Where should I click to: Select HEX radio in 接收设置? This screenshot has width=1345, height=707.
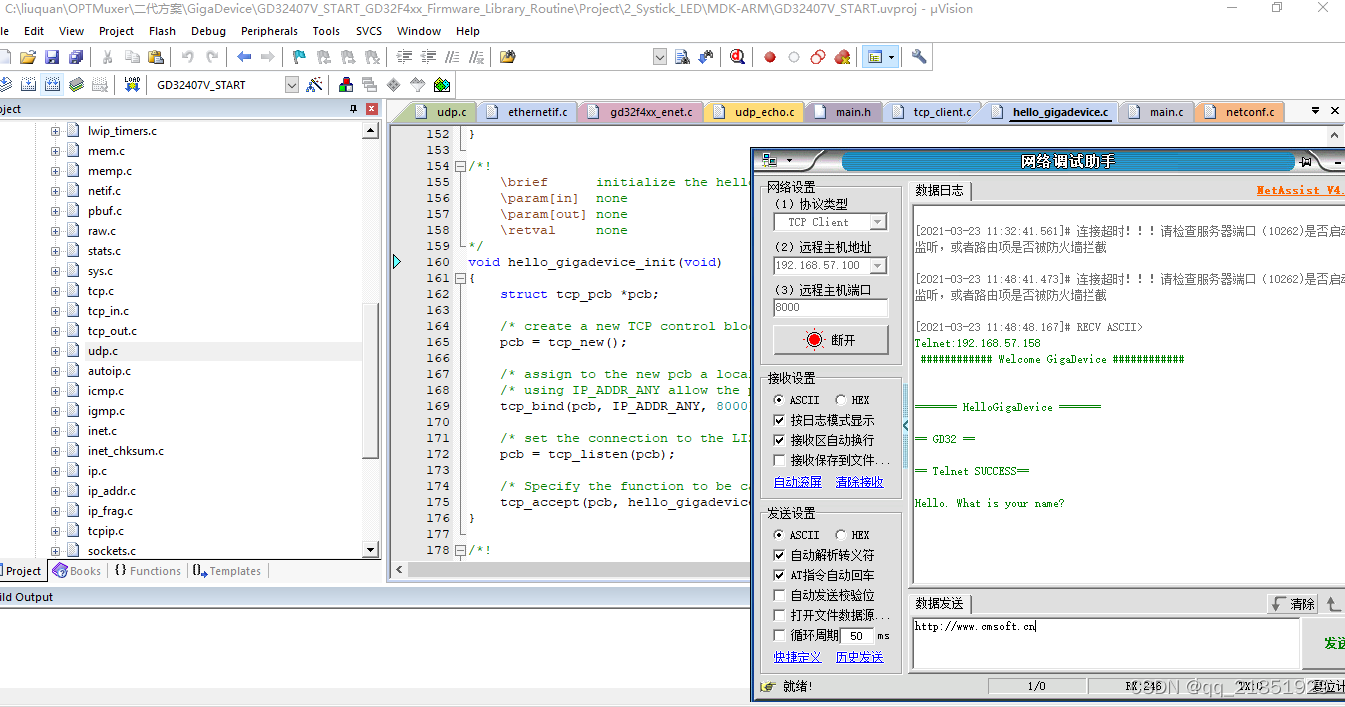(x=841, y=400)
